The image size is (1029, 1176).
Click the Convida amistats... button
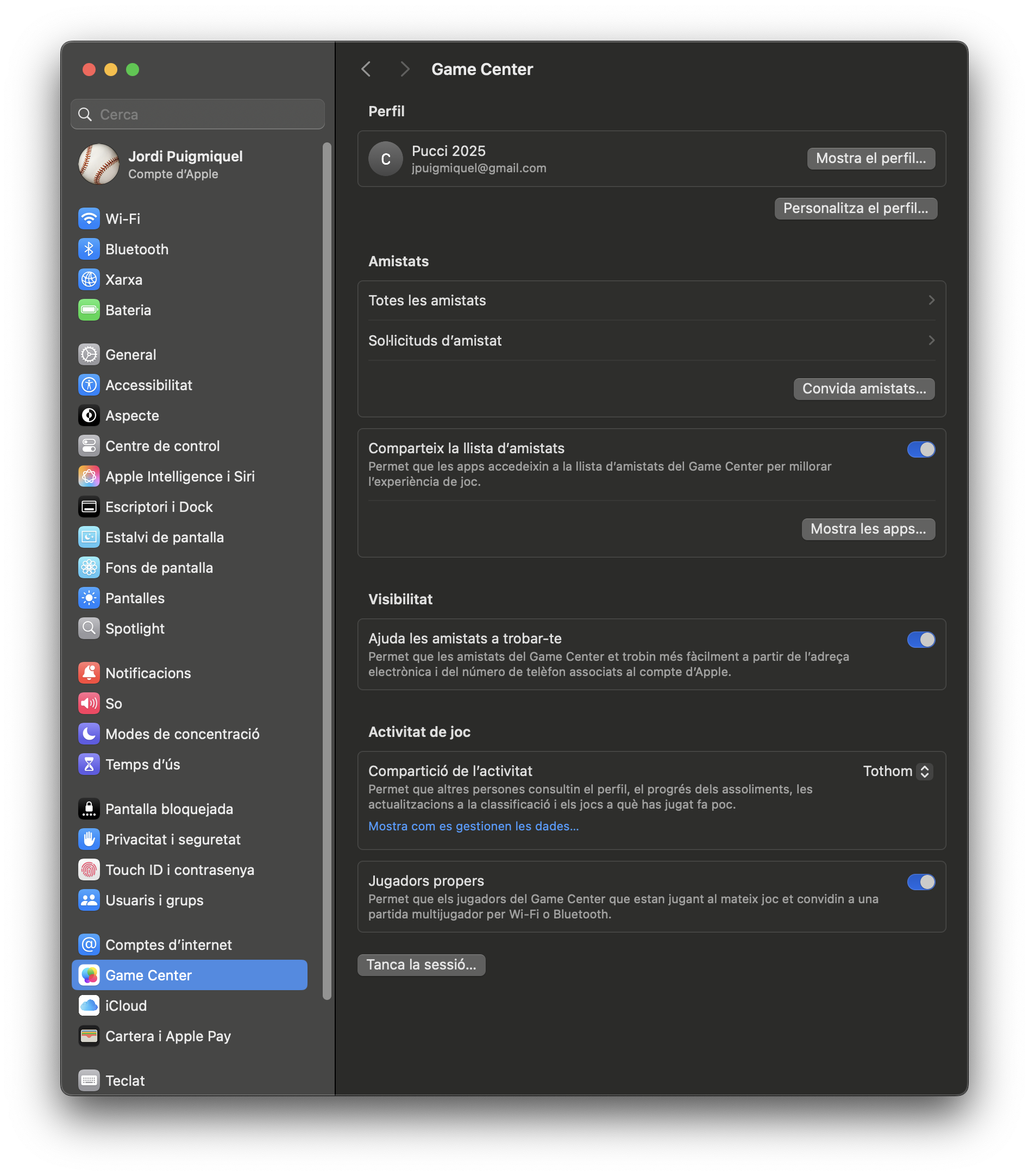864,389
